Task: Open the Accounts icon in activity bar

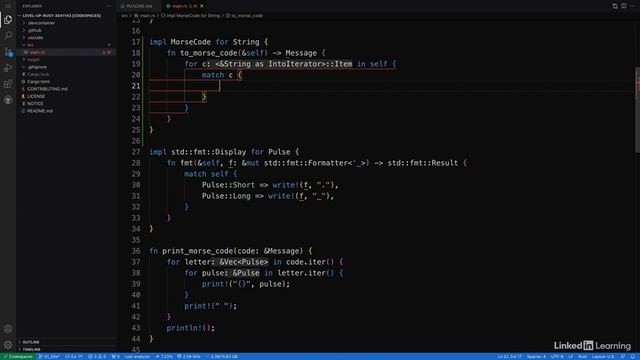Action: pyautogui.click(x=8, y=329)
